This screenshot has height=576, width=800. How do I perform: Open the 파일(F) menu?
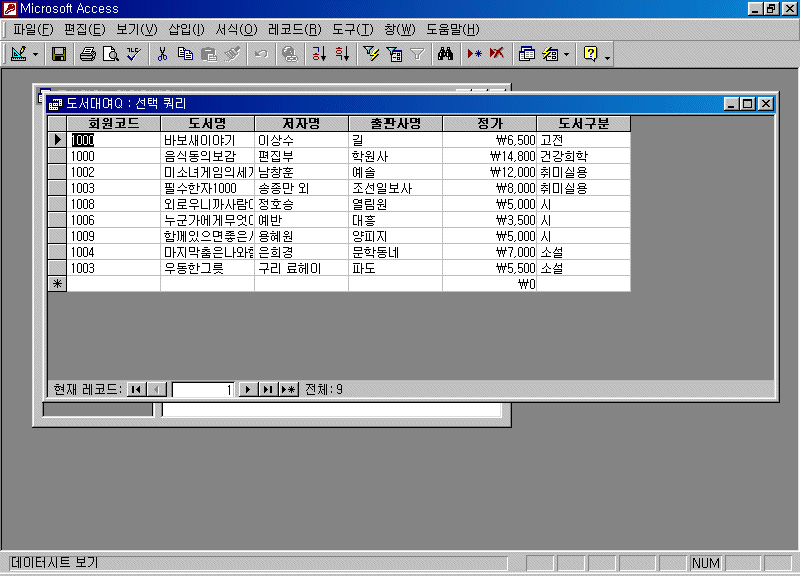point(33,30)
